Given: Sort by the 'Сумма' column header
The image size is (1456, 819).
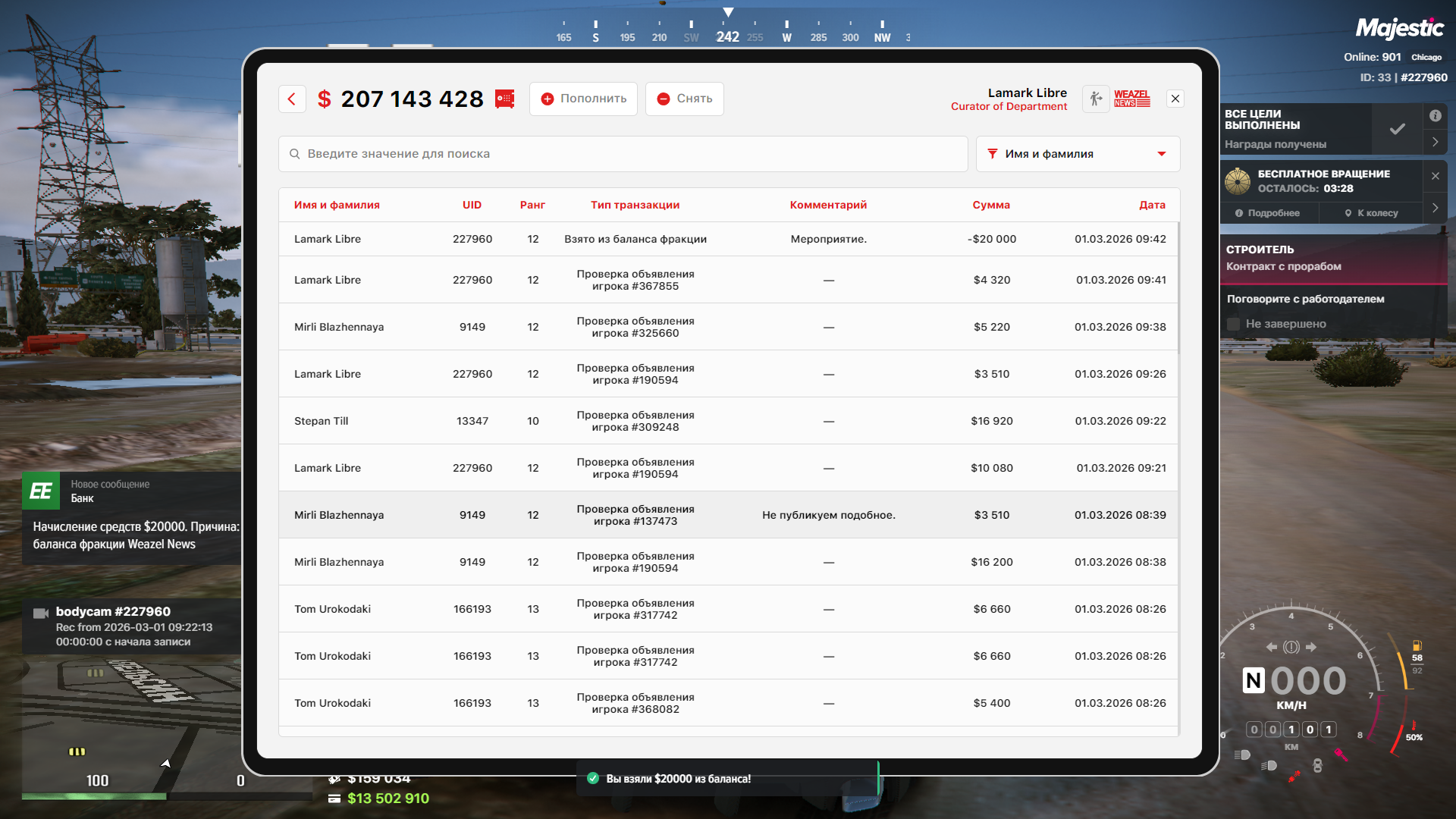Looking at the screenshot, I should coord(991,205).
